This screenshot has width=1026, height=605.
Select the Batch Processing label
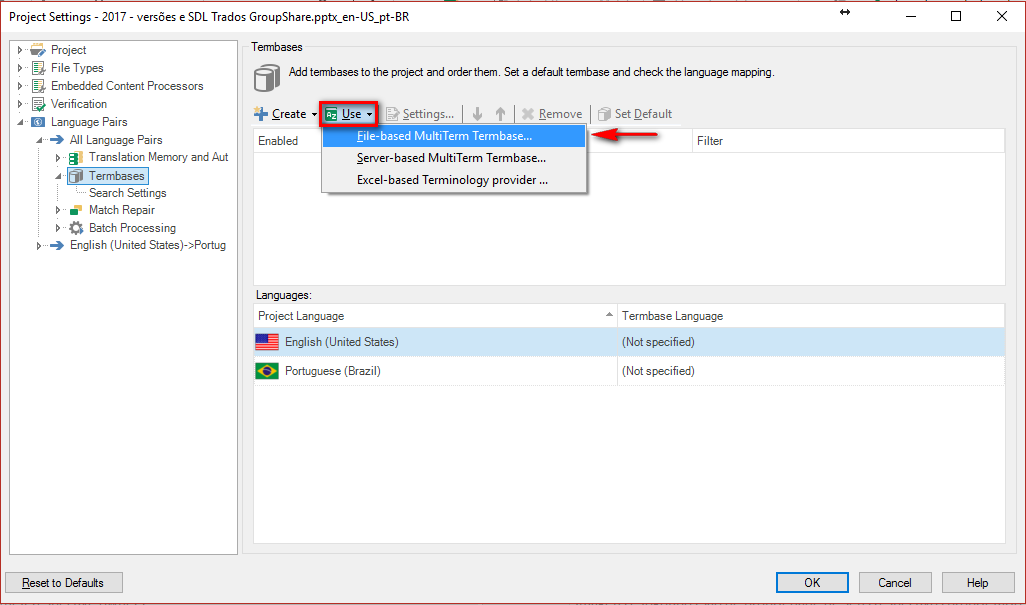coord(132,228)
